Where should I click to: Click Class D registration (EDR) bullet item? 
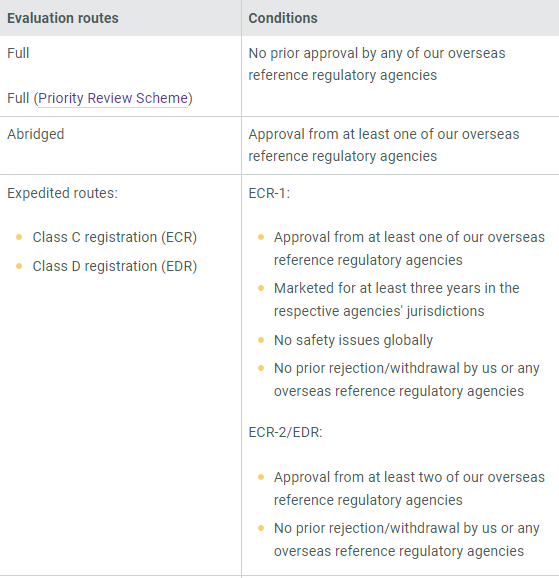click(115, 266)
